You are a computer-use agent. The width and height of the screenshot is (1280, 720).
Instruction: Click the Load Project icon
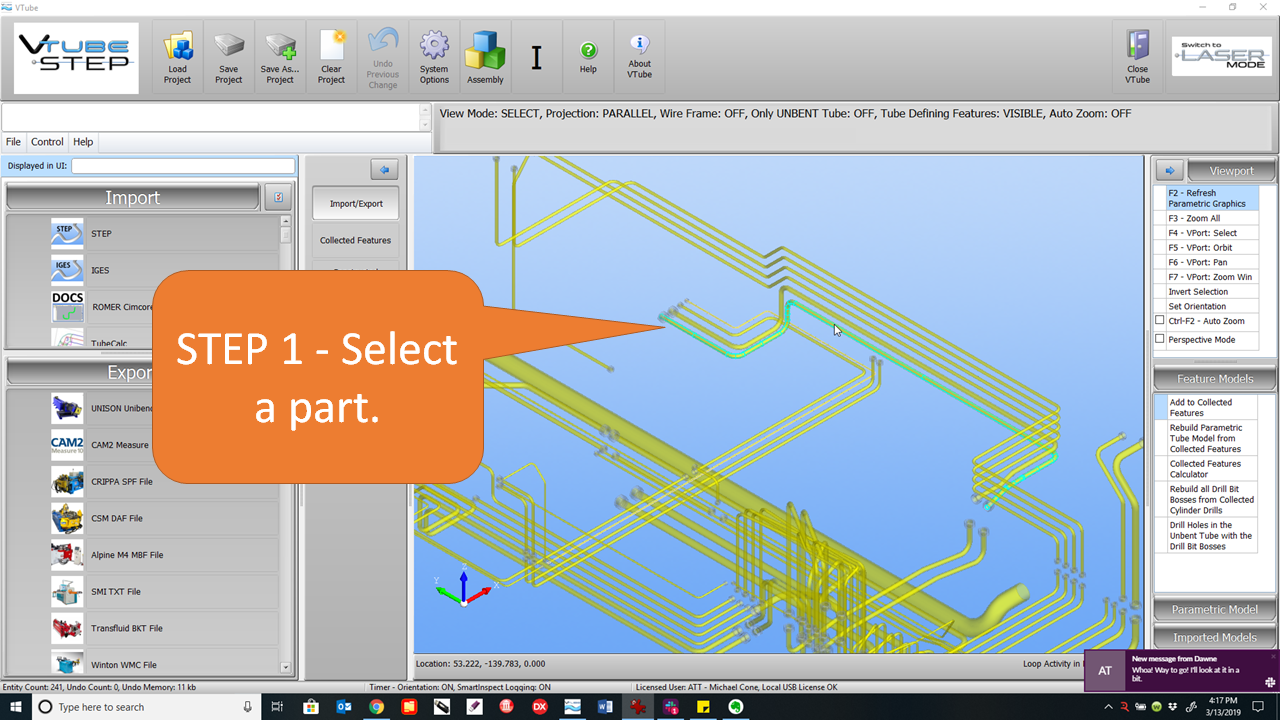tap(177, 47)
